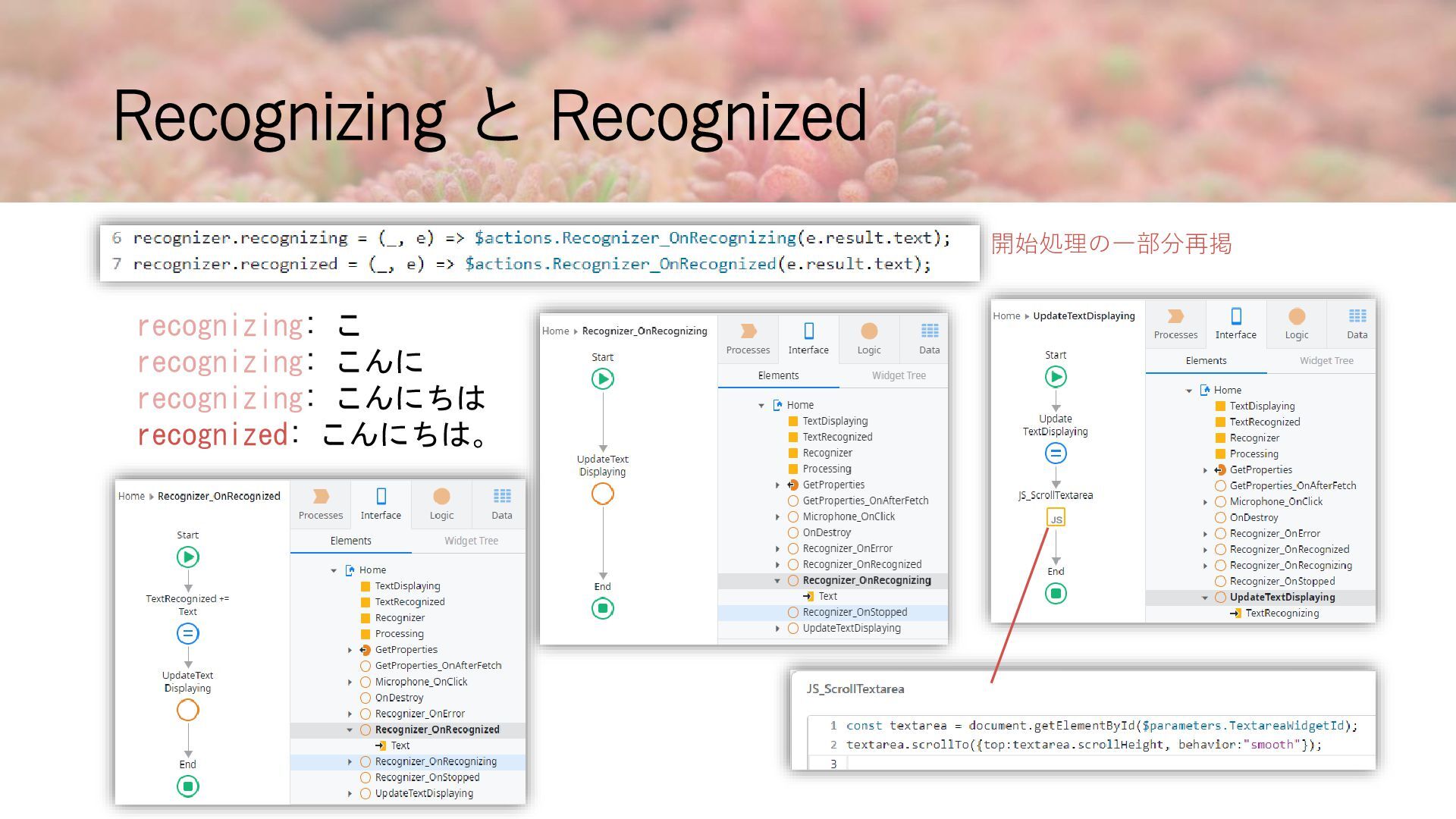This screenshot has height=819, width=1456.
Task: Select UpdateTextDisplaying action node in Recognizer_OnRecognizing flow
Action: click(603, 494)
